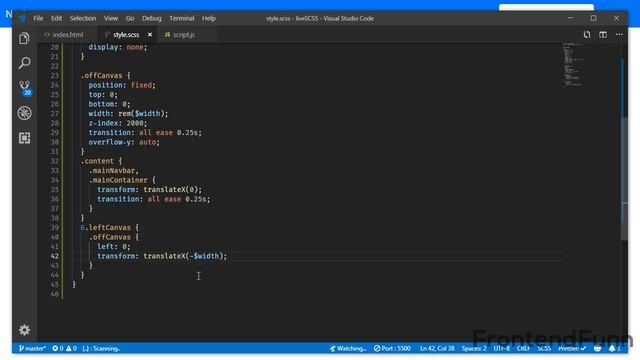Click the Open Changes compare icon
Image resolution: width=640 pixels, height=360 pixels.
coord(587,35)
